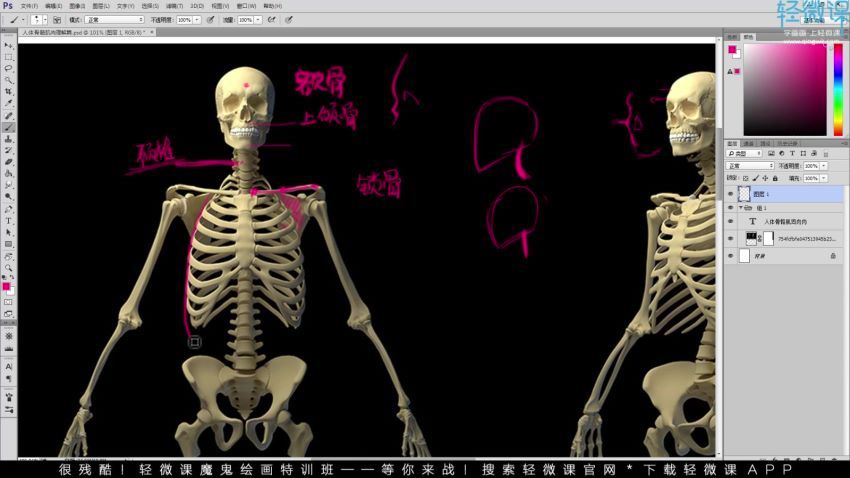The image size is (850, 478).
Task: Enable the airbrush option icon
Action: click(x=272, y=20)
